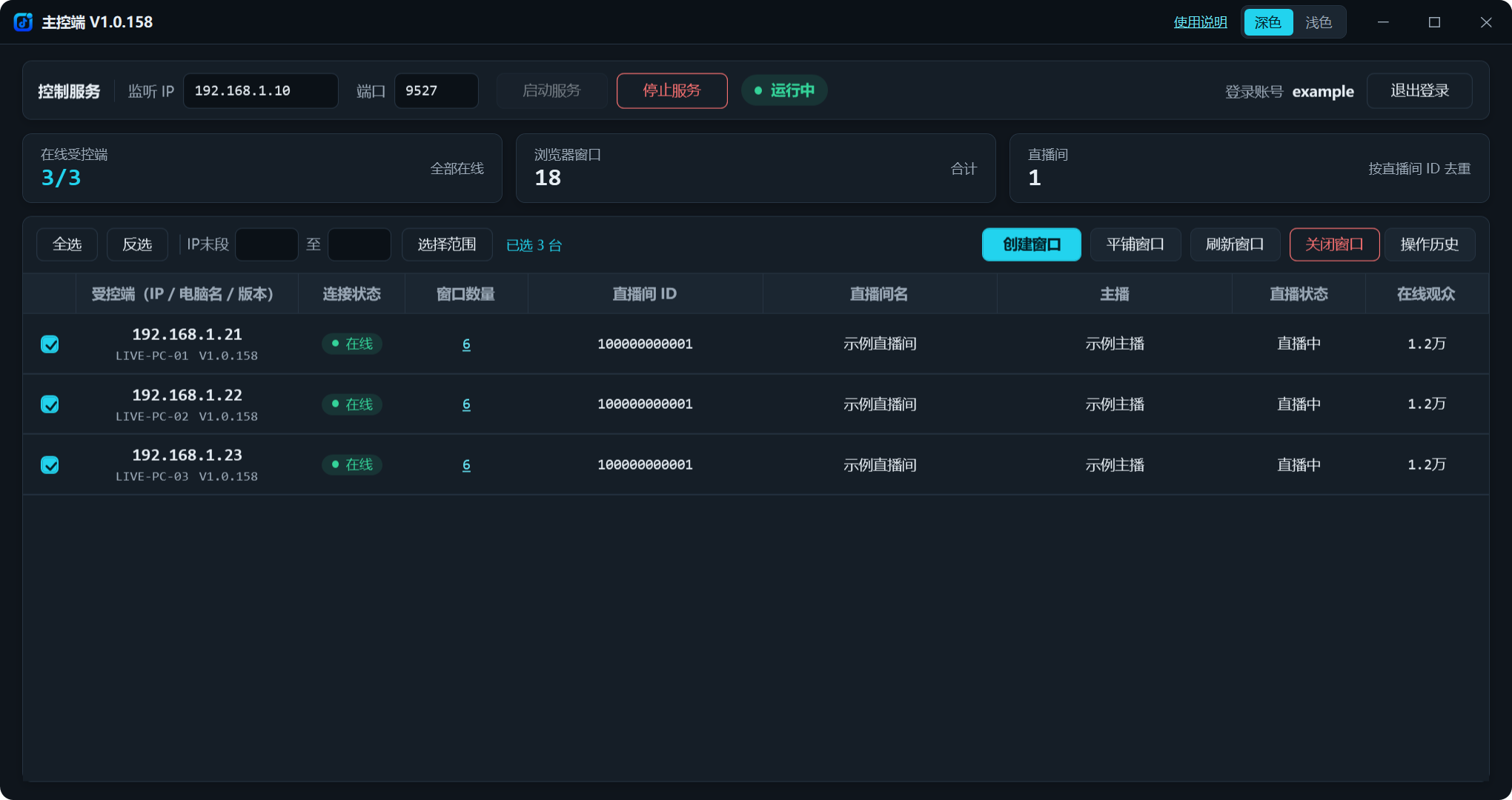
Task: Click 在线 status badge for 192.168.1.21
Action: click(x=352, y=344)
